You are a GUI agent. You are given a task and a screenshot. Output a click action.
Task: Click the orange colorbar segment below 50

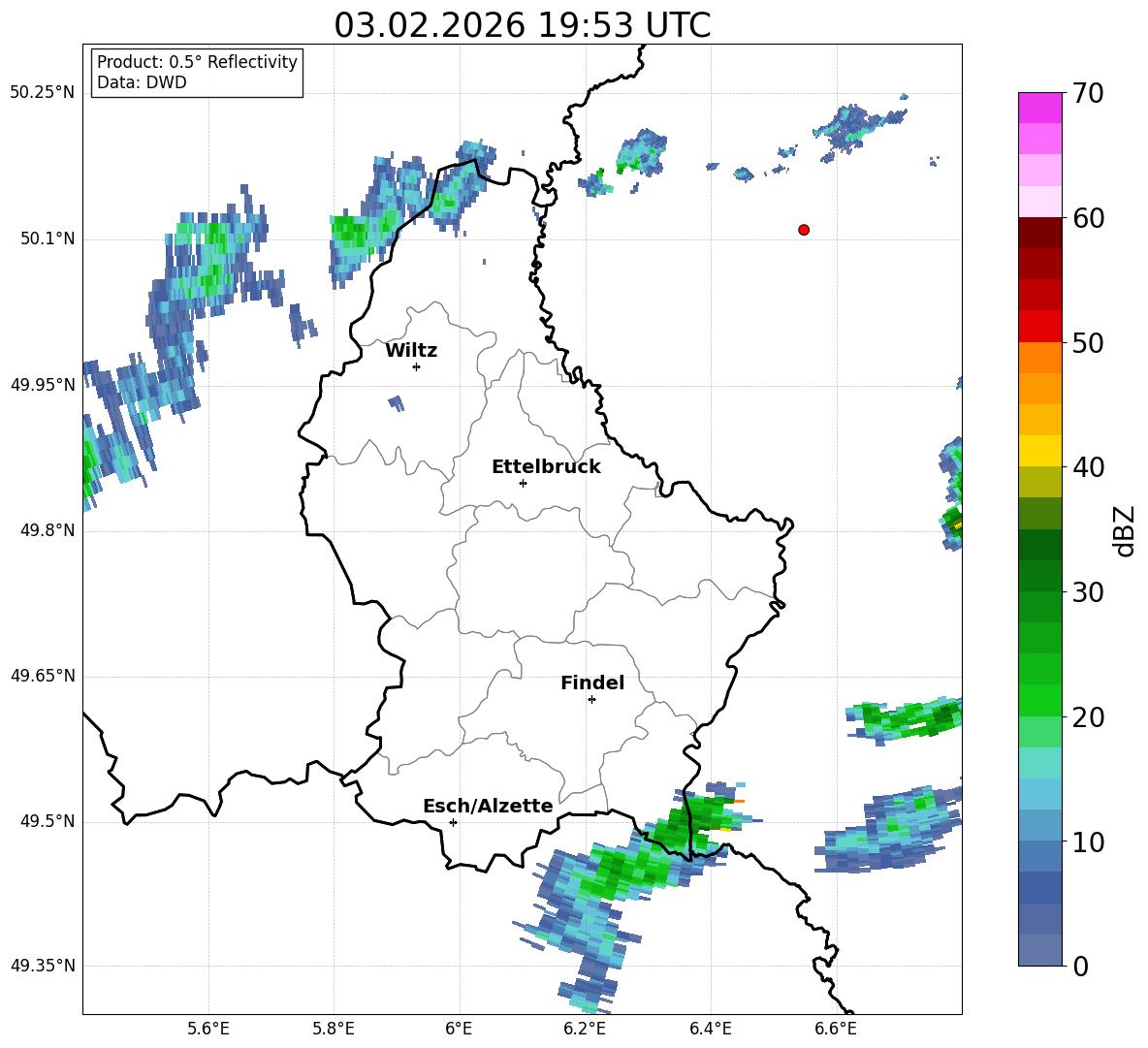(1039, 358)
